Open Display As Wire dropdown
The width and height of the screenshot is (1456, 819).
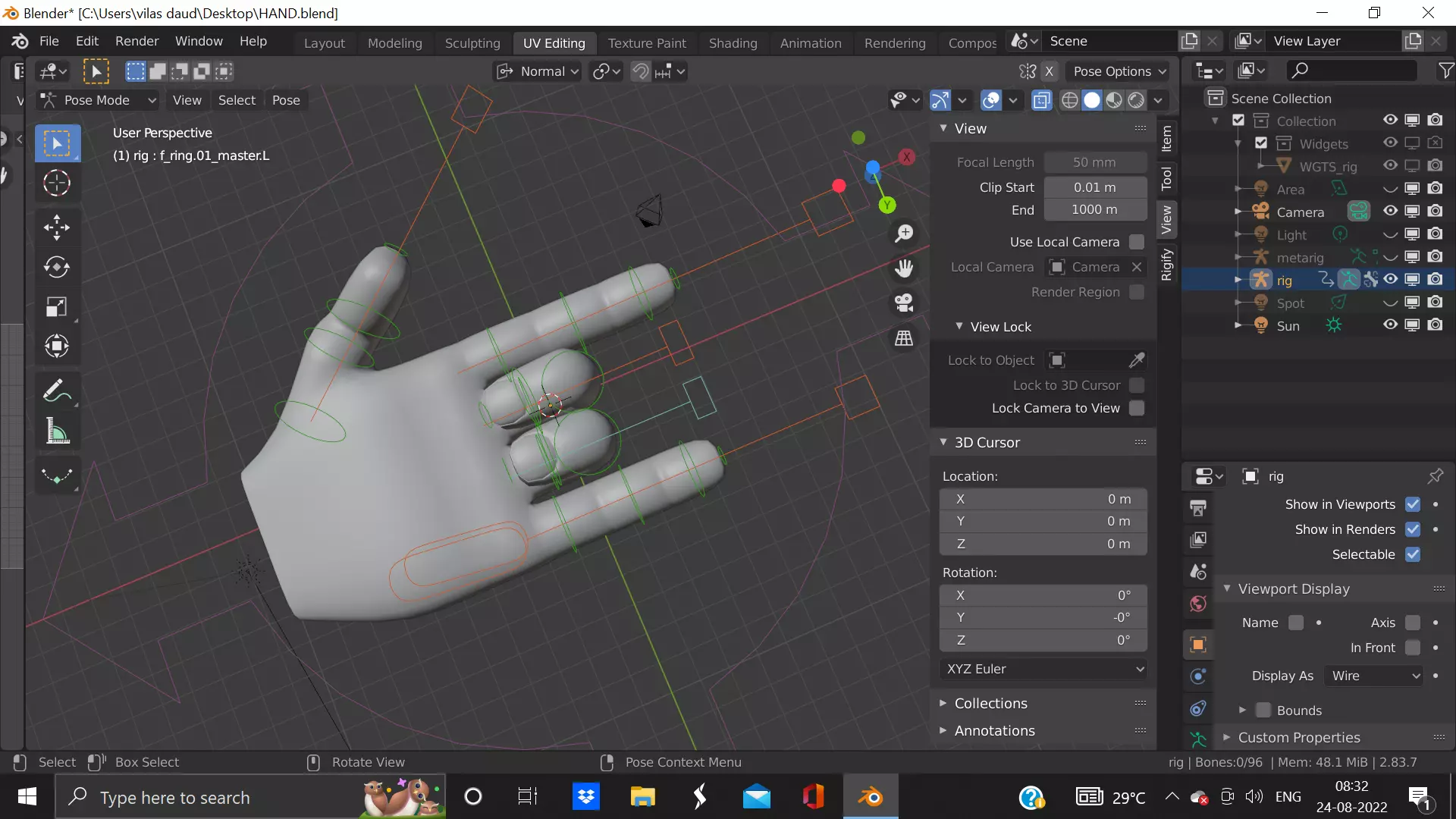tap(1374, 676)
